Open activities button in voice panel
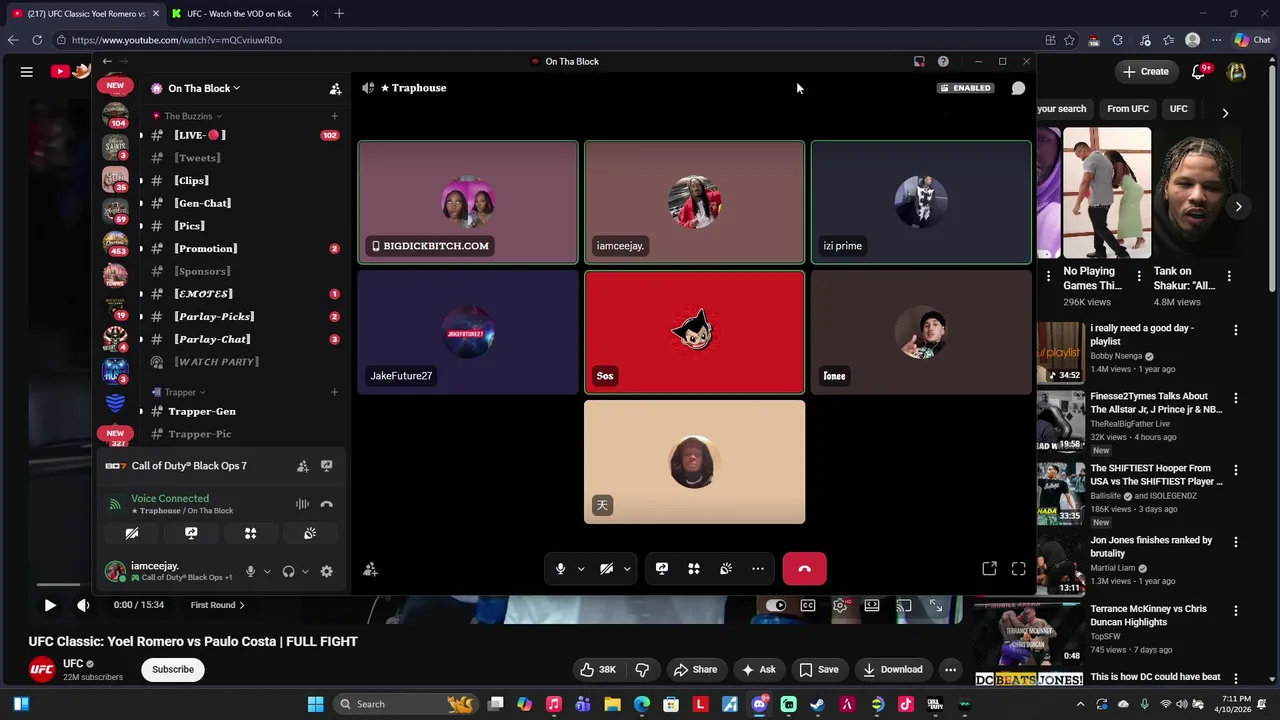The width and height of the screenshot is (1280, 720). point(250,533)
